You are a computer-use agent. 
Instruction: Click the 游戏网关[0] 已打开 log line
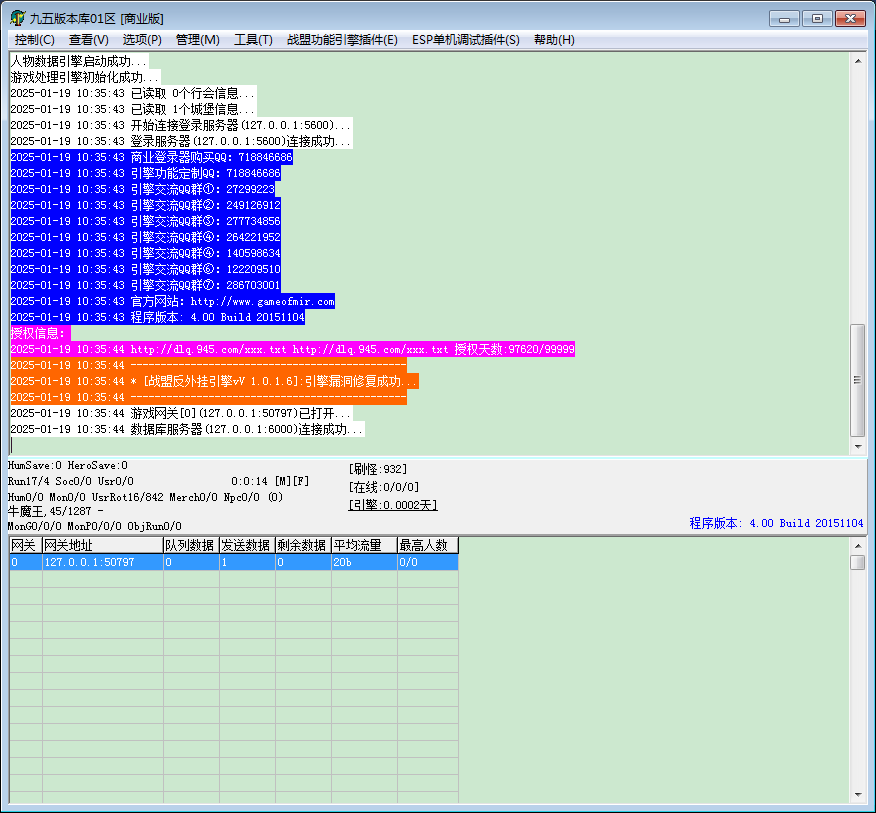[x=182, y=413]
